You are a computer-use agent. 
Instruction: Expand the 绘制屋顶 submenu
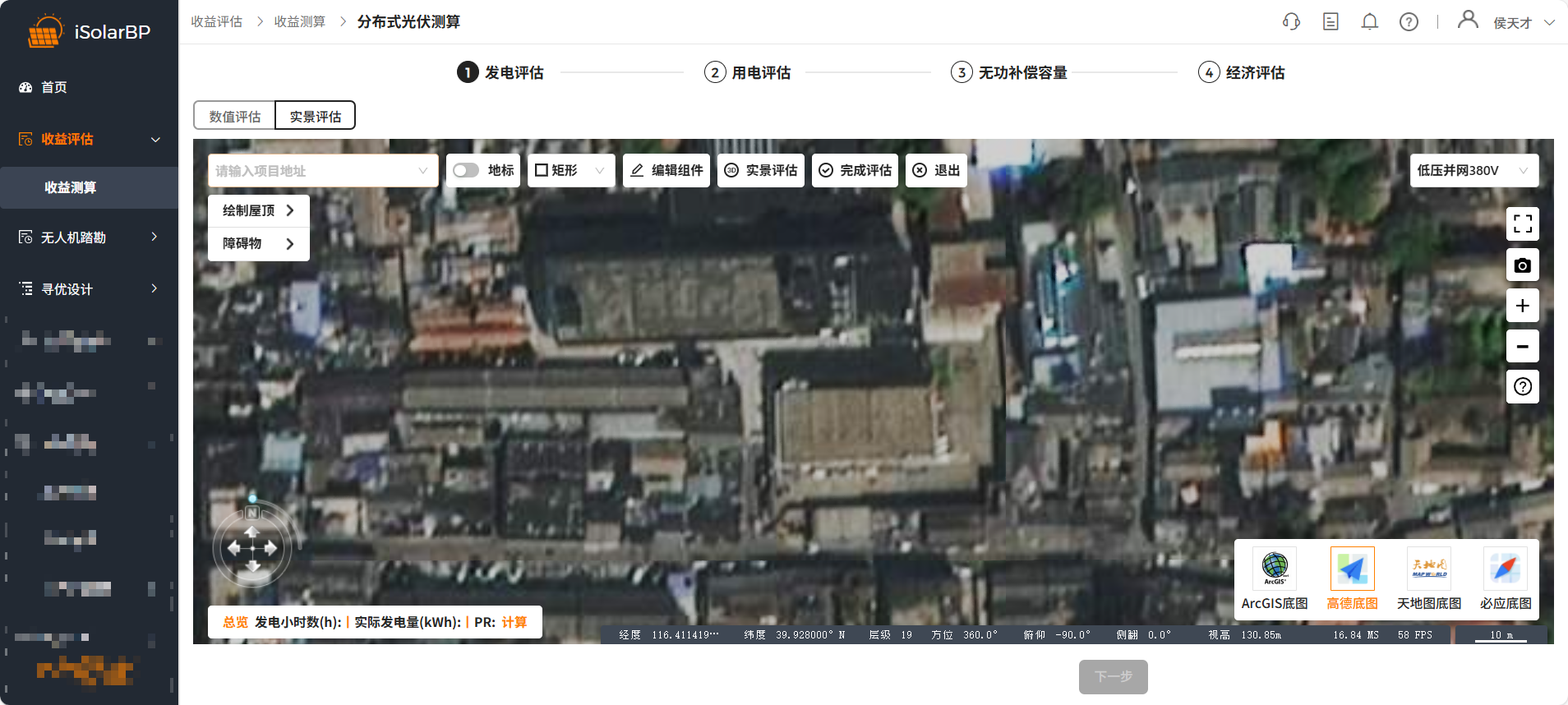coord(258,210)
